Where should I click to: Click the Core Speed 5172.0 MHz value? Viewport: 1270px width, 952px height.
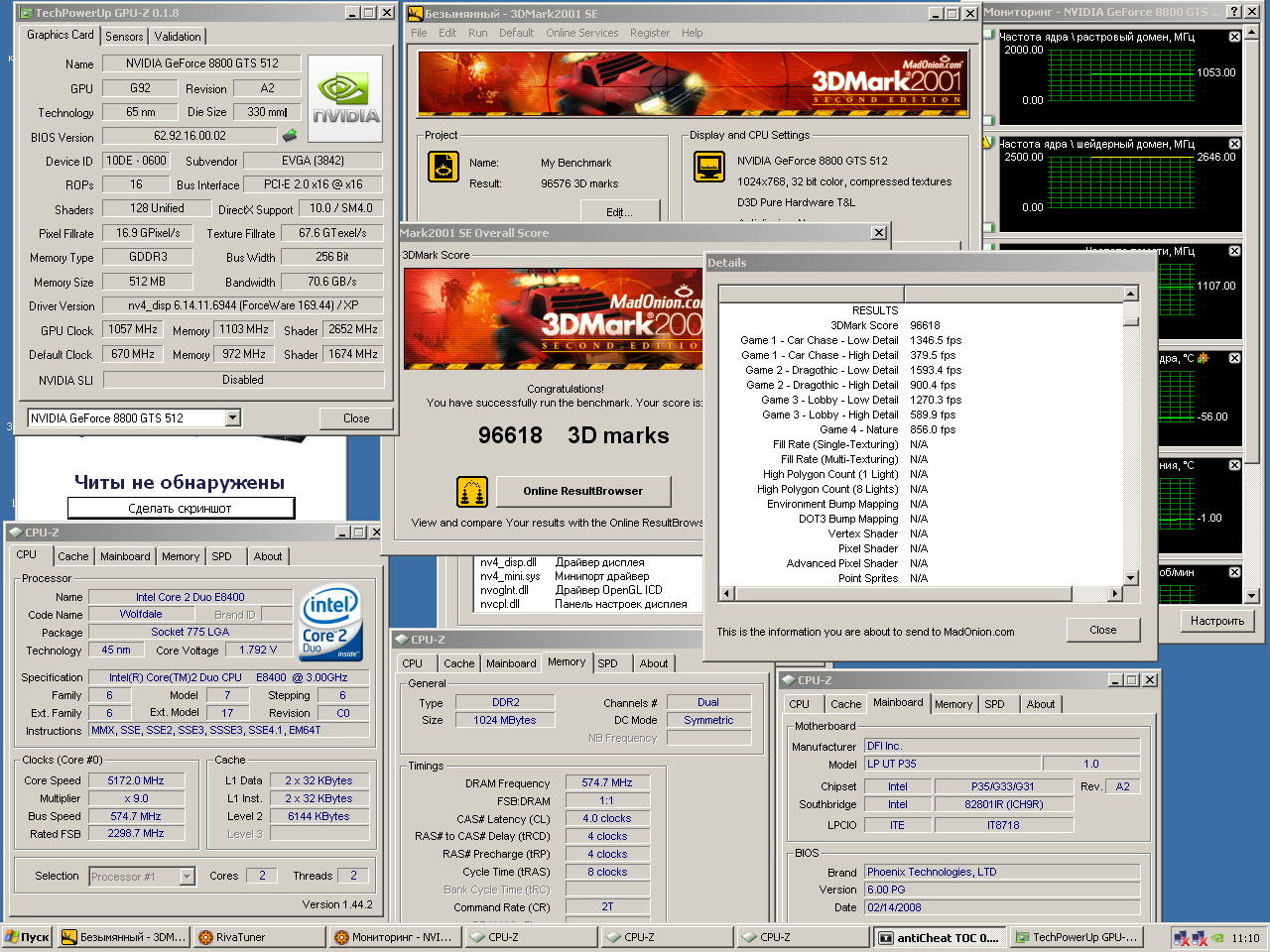[x=136, y=780]
